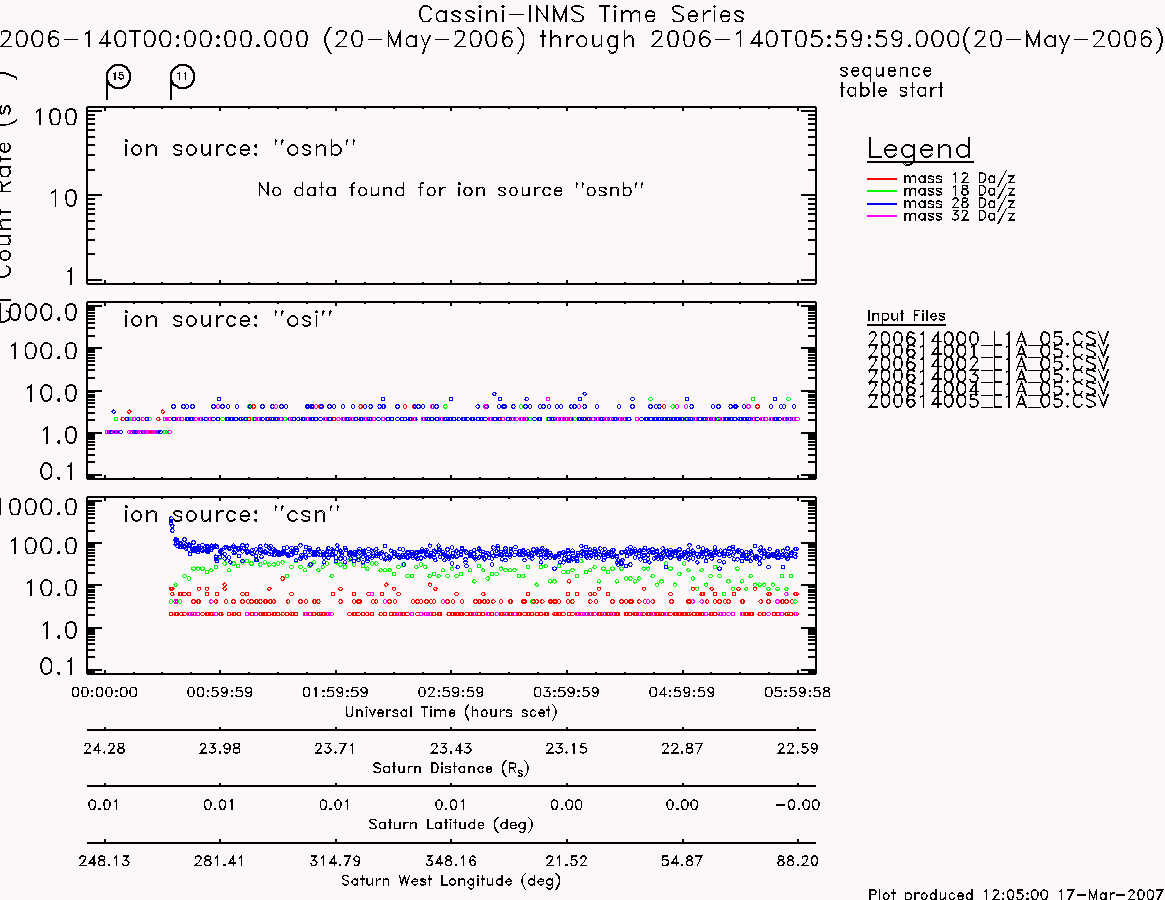Click the 02:59:59 time tick label
The width and height of the screenshot is (1165, 900).
click(450, 692)
